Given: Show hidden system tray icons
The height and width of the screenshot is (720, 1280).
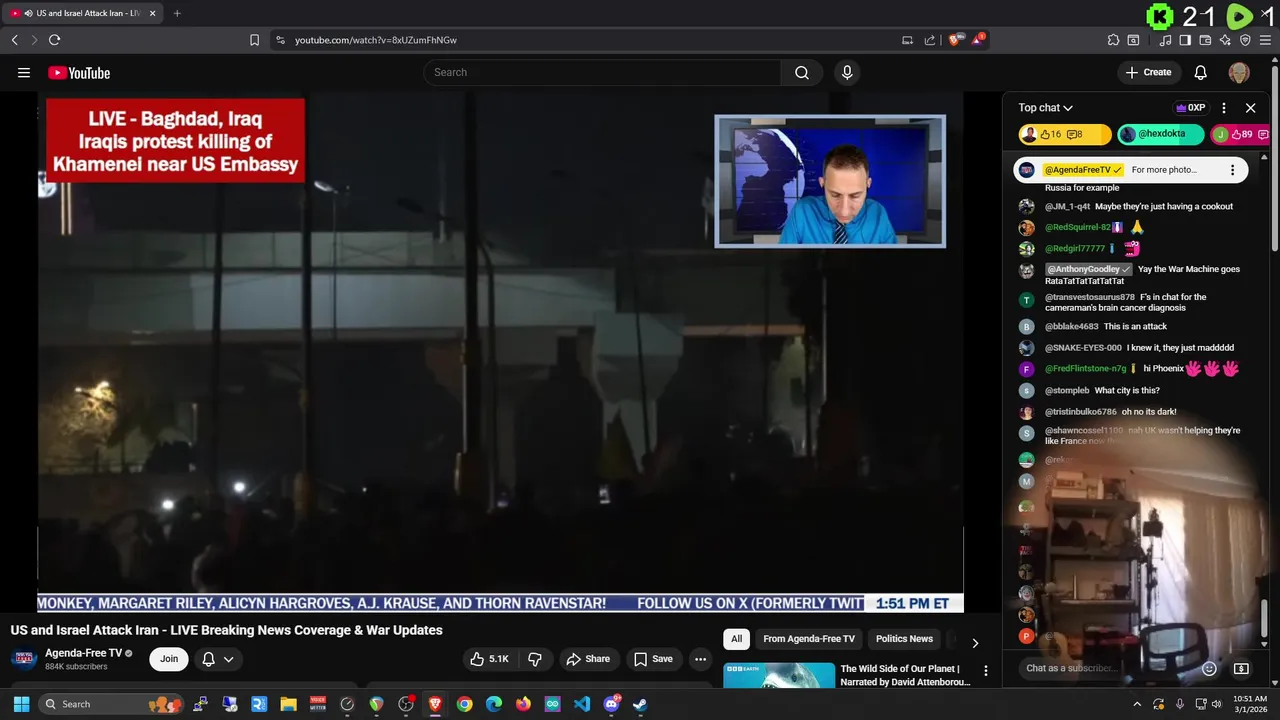Looking at the screenshot, I should pyautogui.click(x=1137, y=704).
